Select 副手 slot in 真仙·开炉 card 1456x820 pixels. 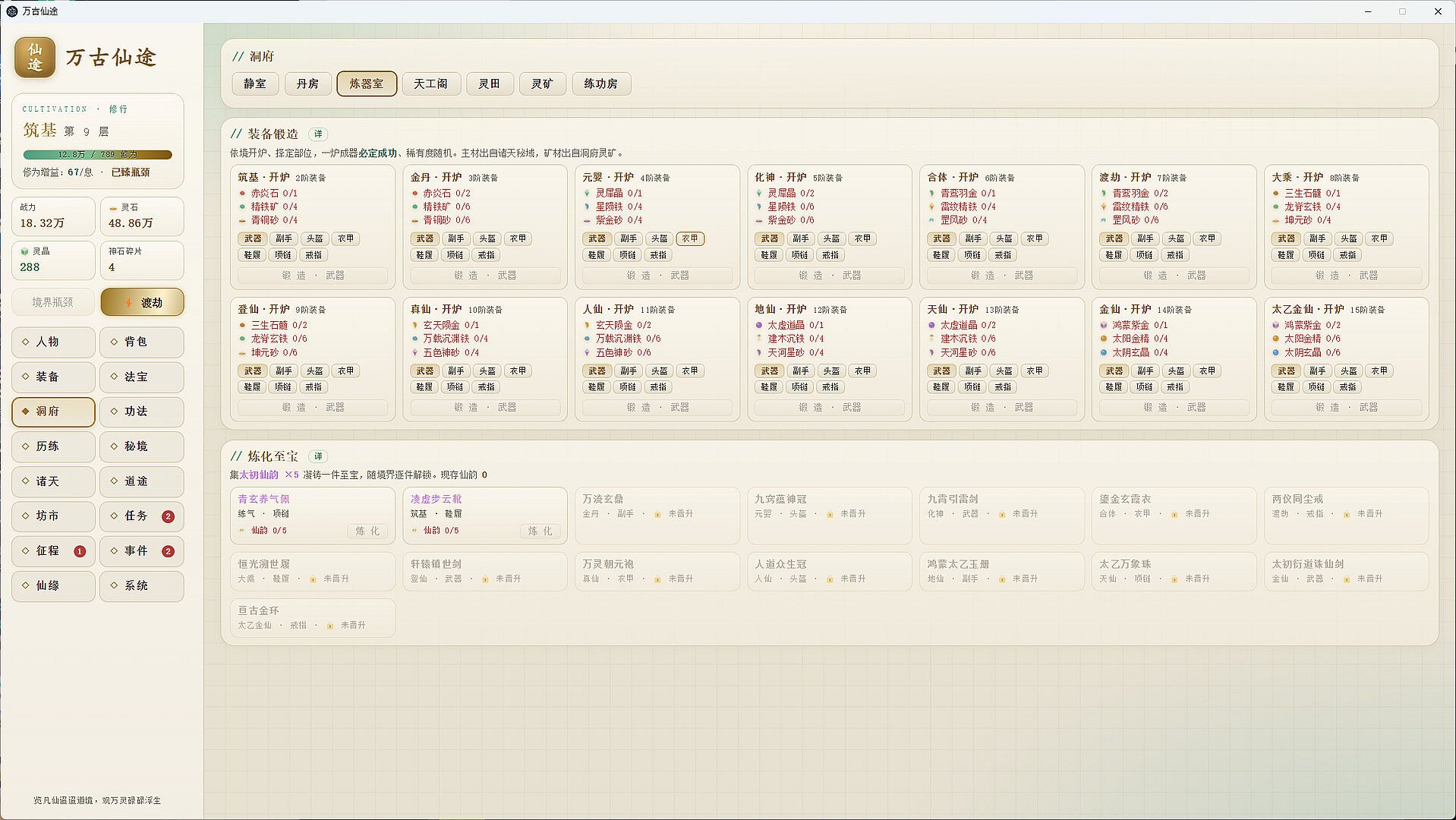coord(456,371)
